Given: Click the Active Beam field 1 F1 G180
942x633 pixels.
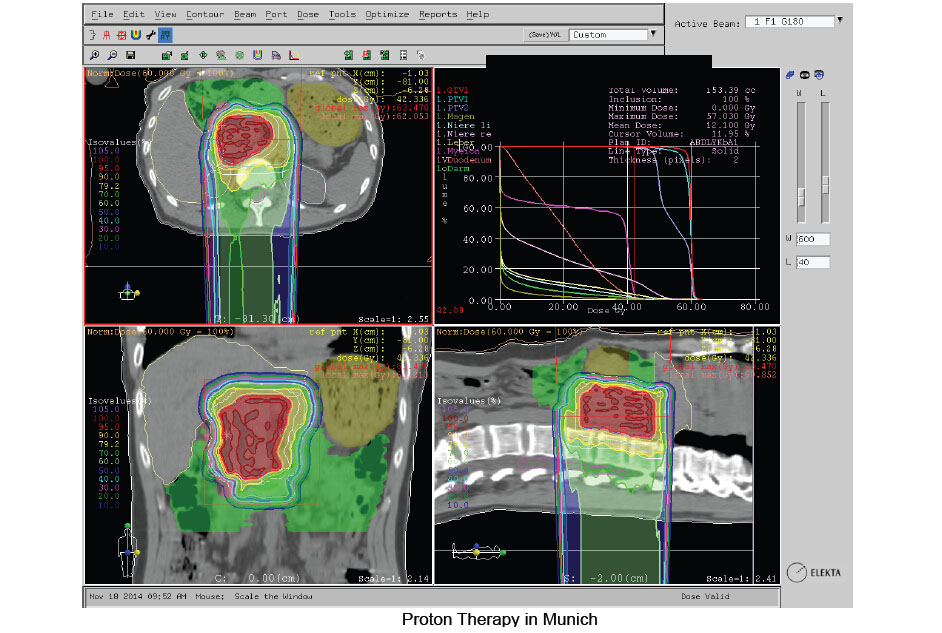Looking at the screenshot, I should (789, 22).
